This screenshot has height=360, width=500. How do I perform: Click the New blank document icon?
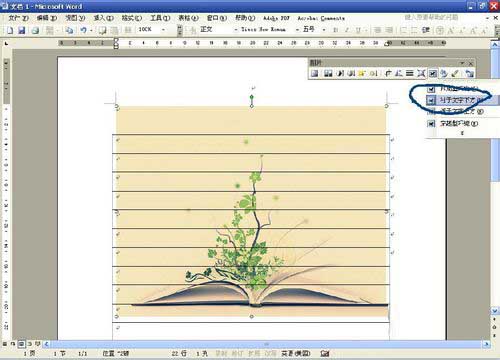point(10,30)
